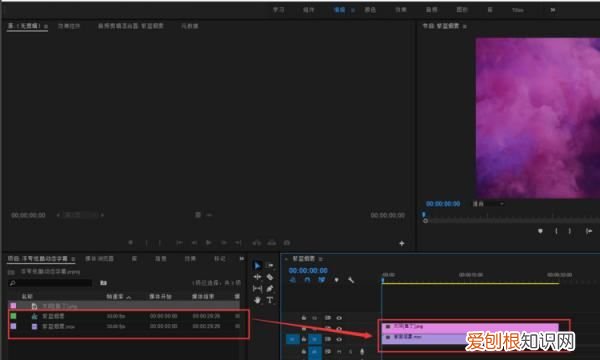This screenshot has height=360, width=600.
Task: Open timeline wrench display settings
Action: [351, 280]
